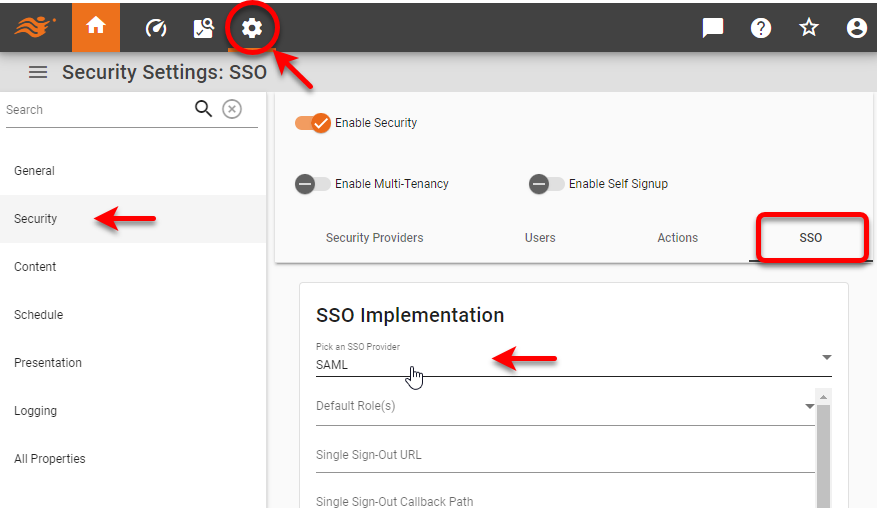Select Content in the left sidebar
The width and height of the screenshot is (877, 508).
pos(35,267)
